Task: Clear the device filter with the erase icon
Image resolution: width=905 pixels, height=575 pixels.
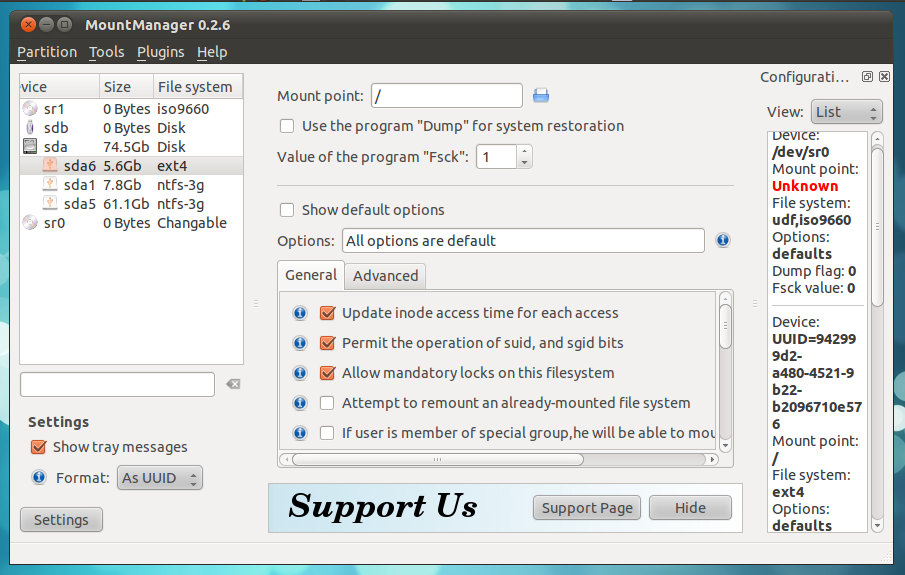Action: [233, 384]
